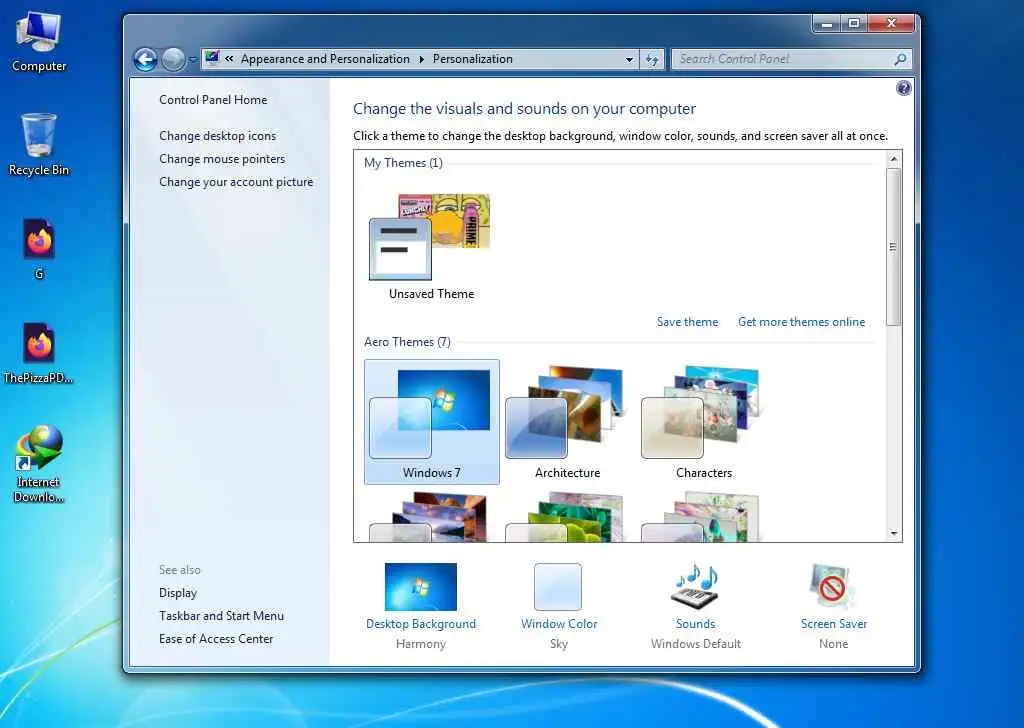
Task: Select the Architecture theme
Action: coord(568,422)
